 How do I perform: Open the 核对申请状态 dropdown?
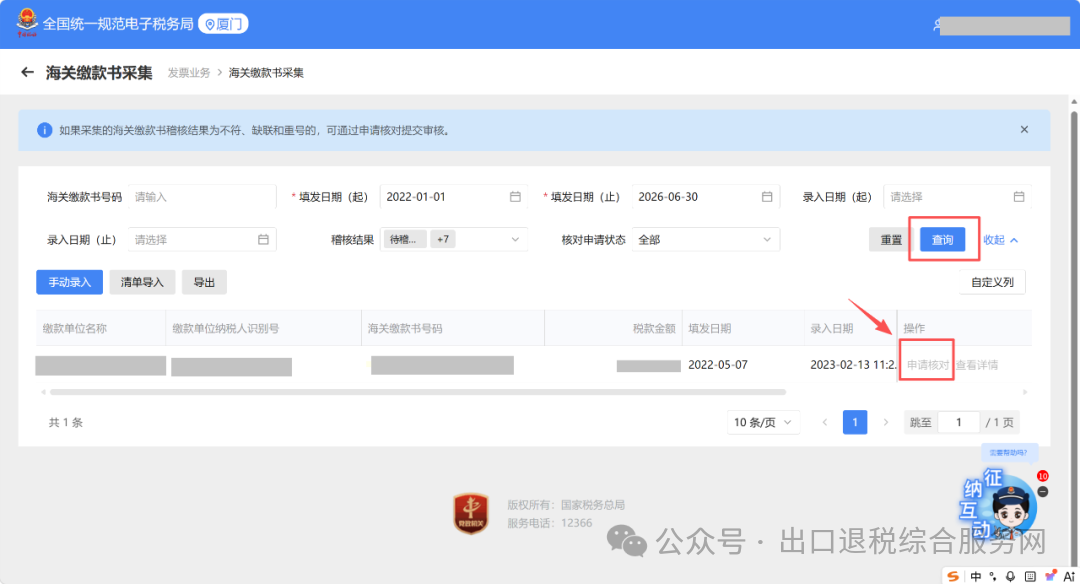(x=705, y=240)
